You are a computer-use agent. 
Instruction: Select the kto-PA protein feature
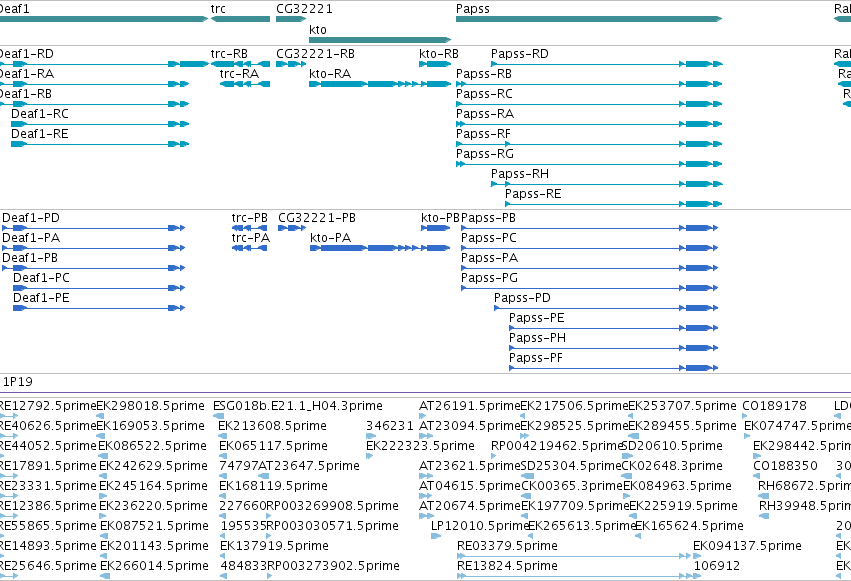(380, 248)
